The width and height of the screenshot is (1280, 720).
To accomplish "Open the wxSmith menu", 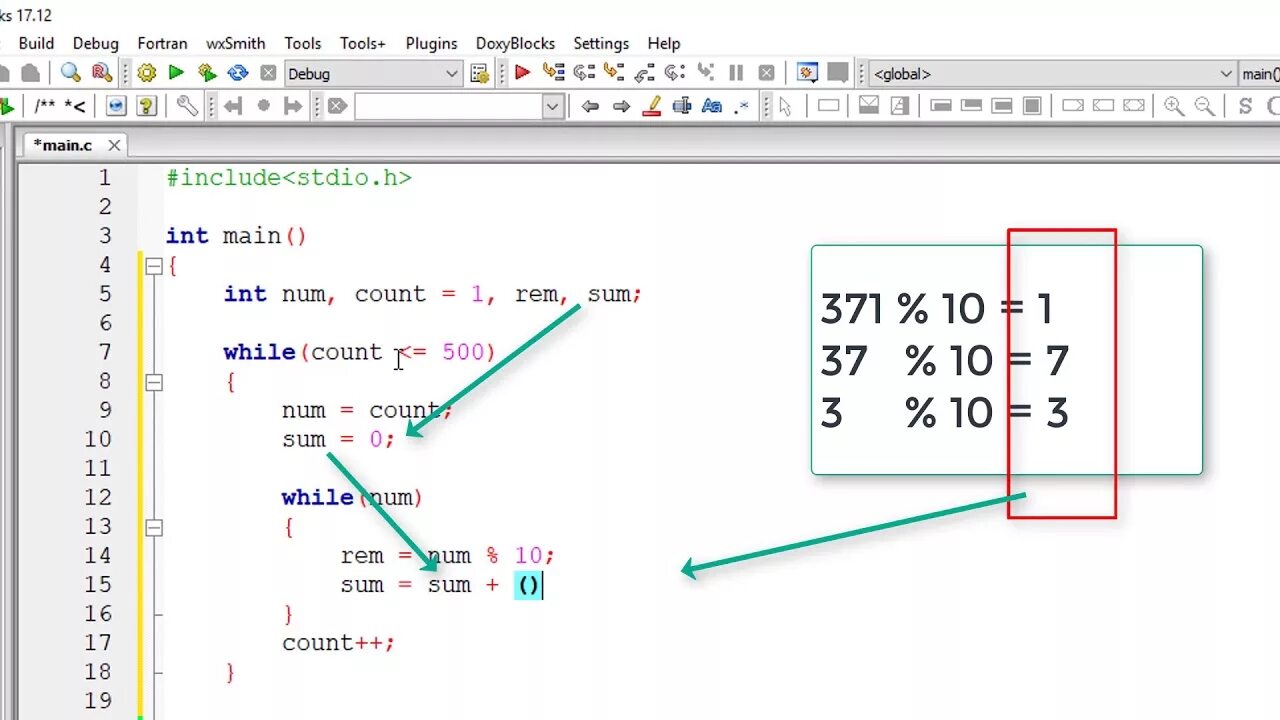I will (236, 43).
